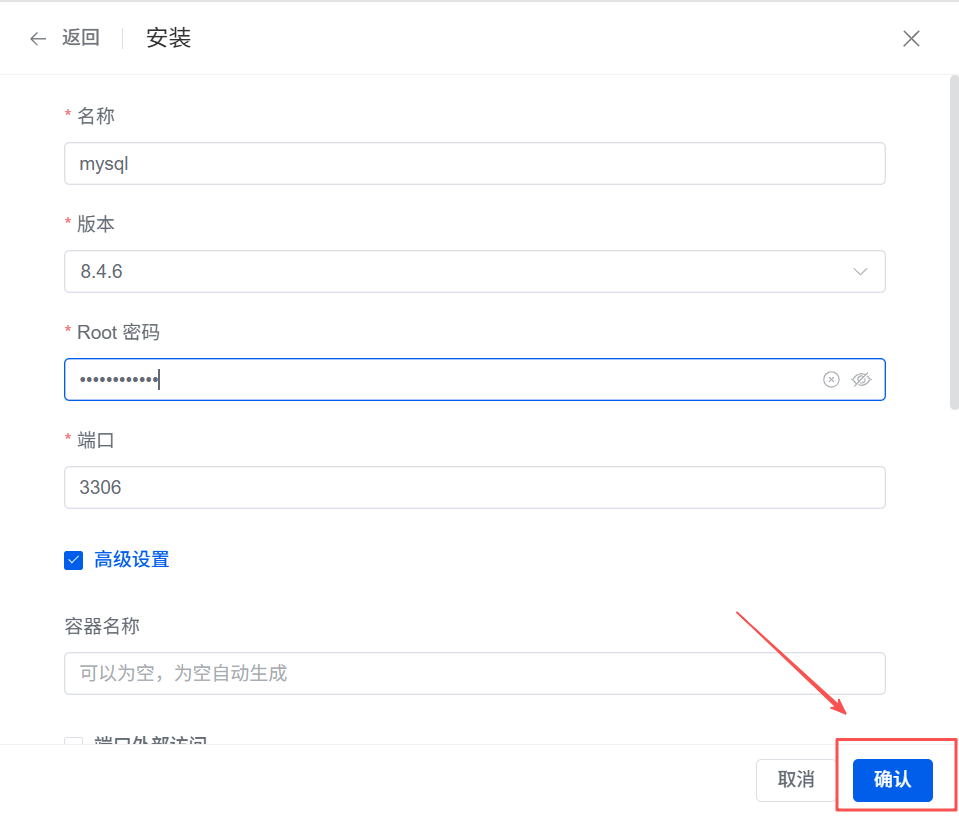The image size is (959, 822).
Task: Click the vertical scrollbar of the form
Action: pos(954,242)
